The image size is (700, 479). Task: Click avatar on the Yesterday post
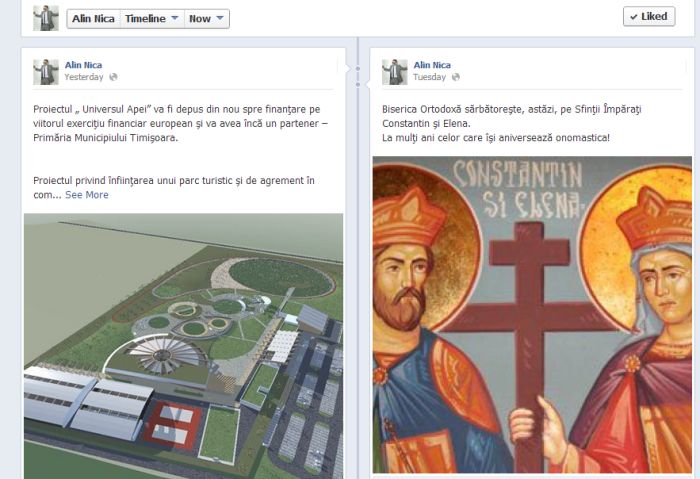tap(46, 72)
